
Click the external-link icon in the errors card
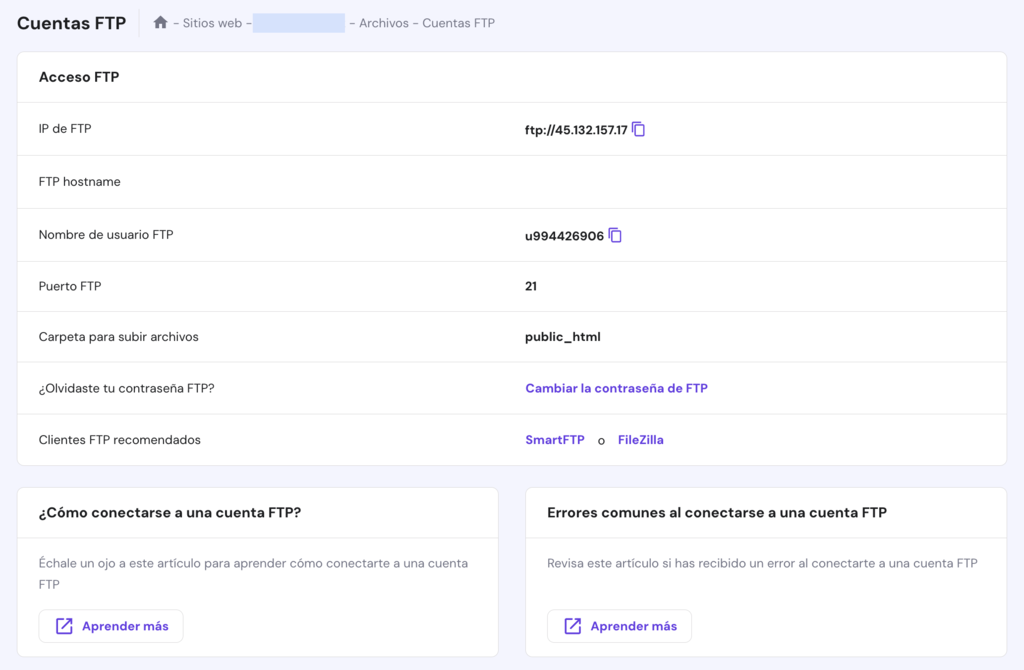[572, 626]
